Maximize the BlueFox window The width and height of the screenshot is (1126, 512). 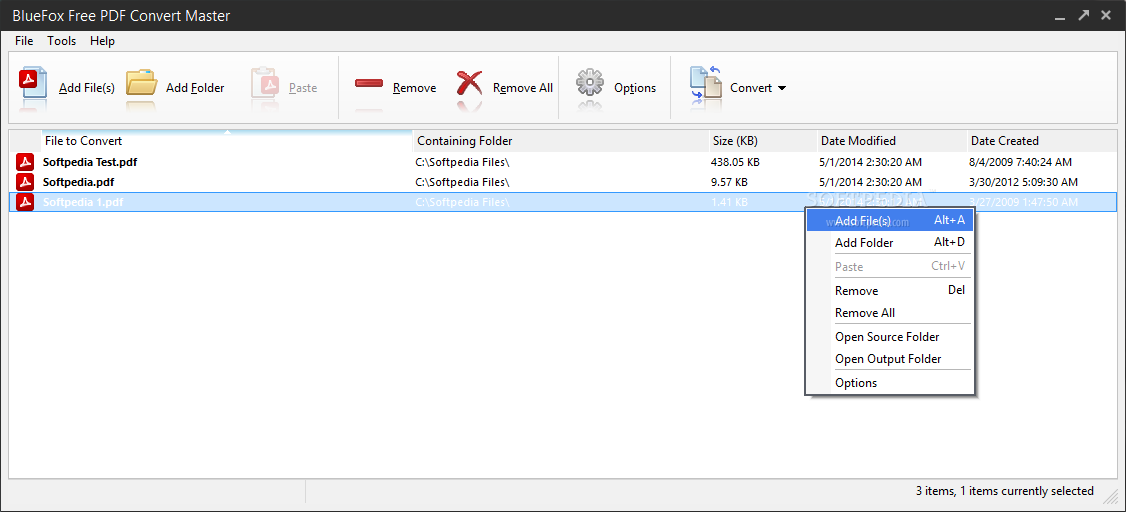tap(1083, 15)
